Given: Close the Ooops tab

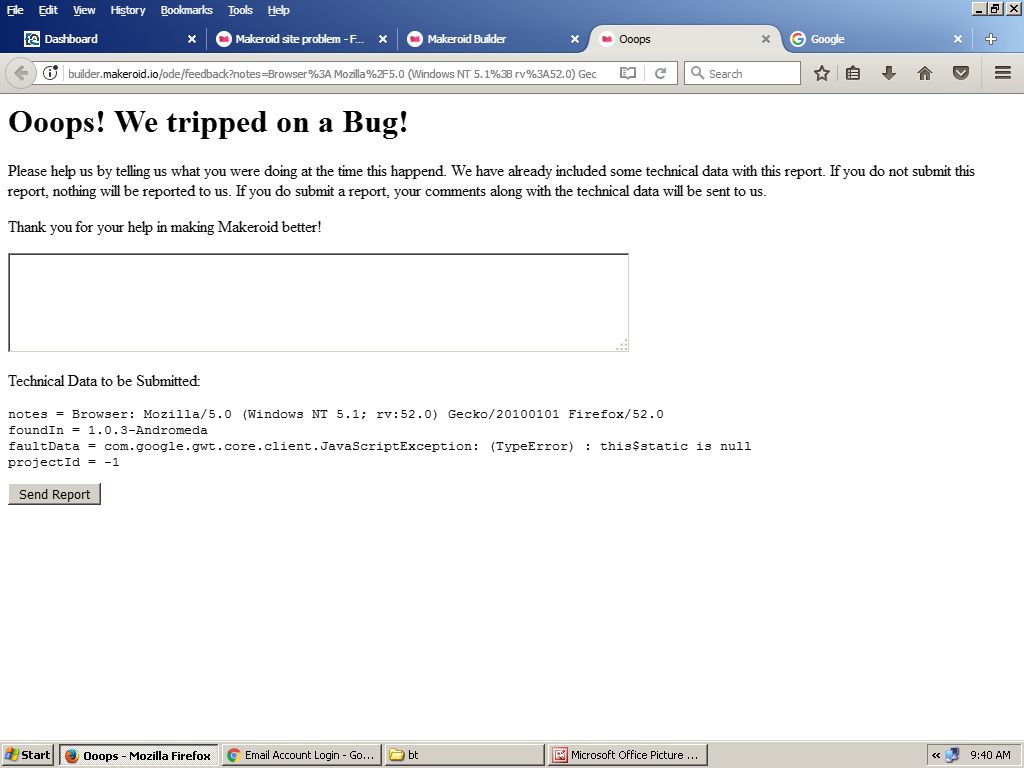Looking at the screenshot, I should click(x=766, y=39).
